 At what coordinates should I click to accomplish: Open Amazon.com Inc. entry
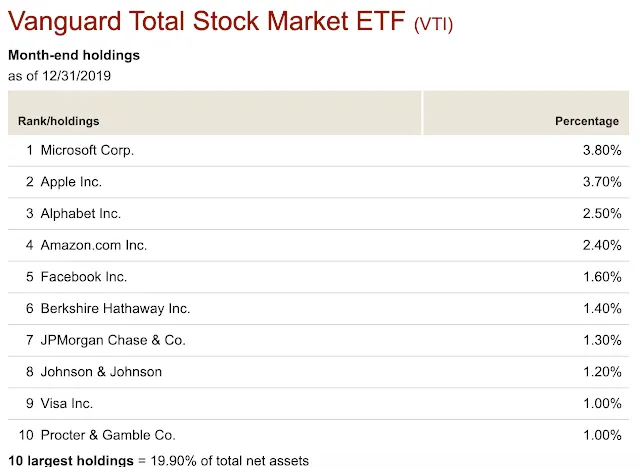pos(93,245)
